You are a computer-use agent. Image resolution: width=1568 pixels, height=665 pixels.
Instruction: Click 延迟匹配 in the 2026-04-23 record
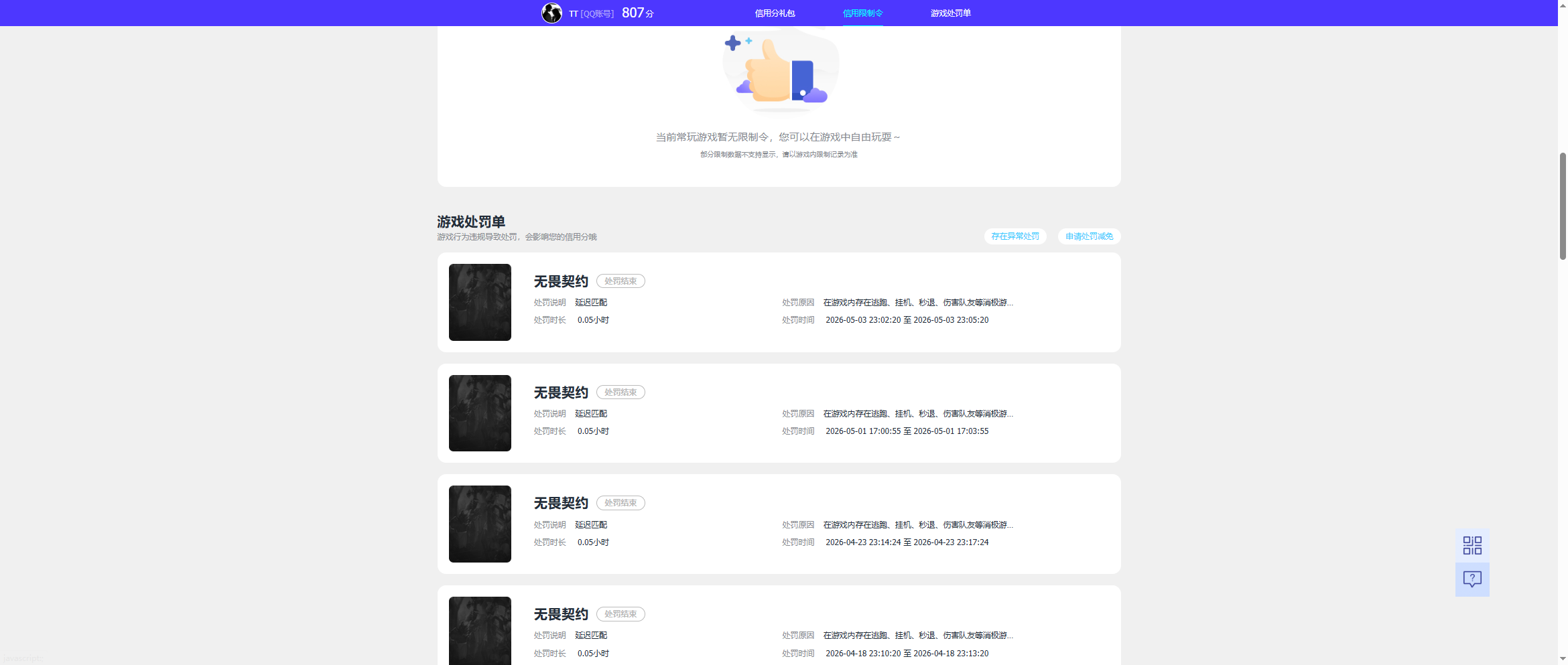click(591, 525)
